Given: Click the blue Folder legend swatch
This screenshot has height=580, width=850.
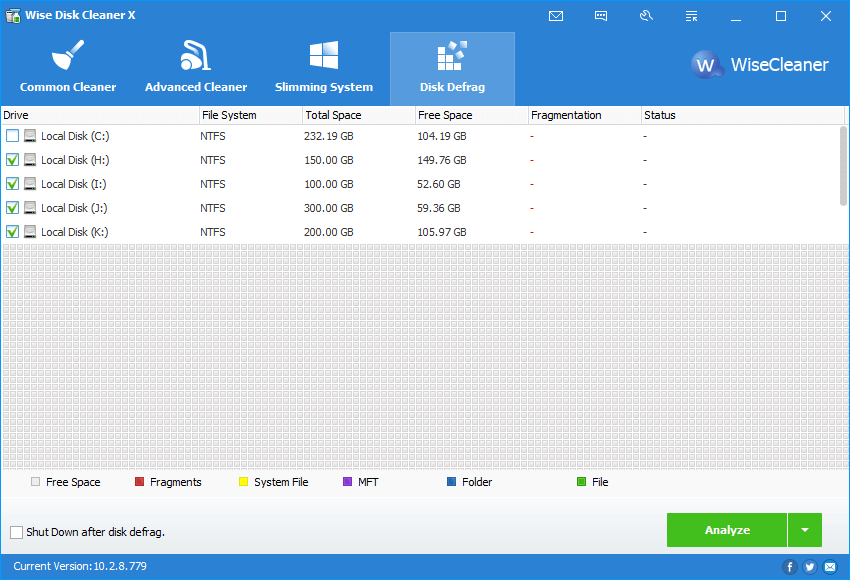Looking at the screenshot, I should [452, 481].
